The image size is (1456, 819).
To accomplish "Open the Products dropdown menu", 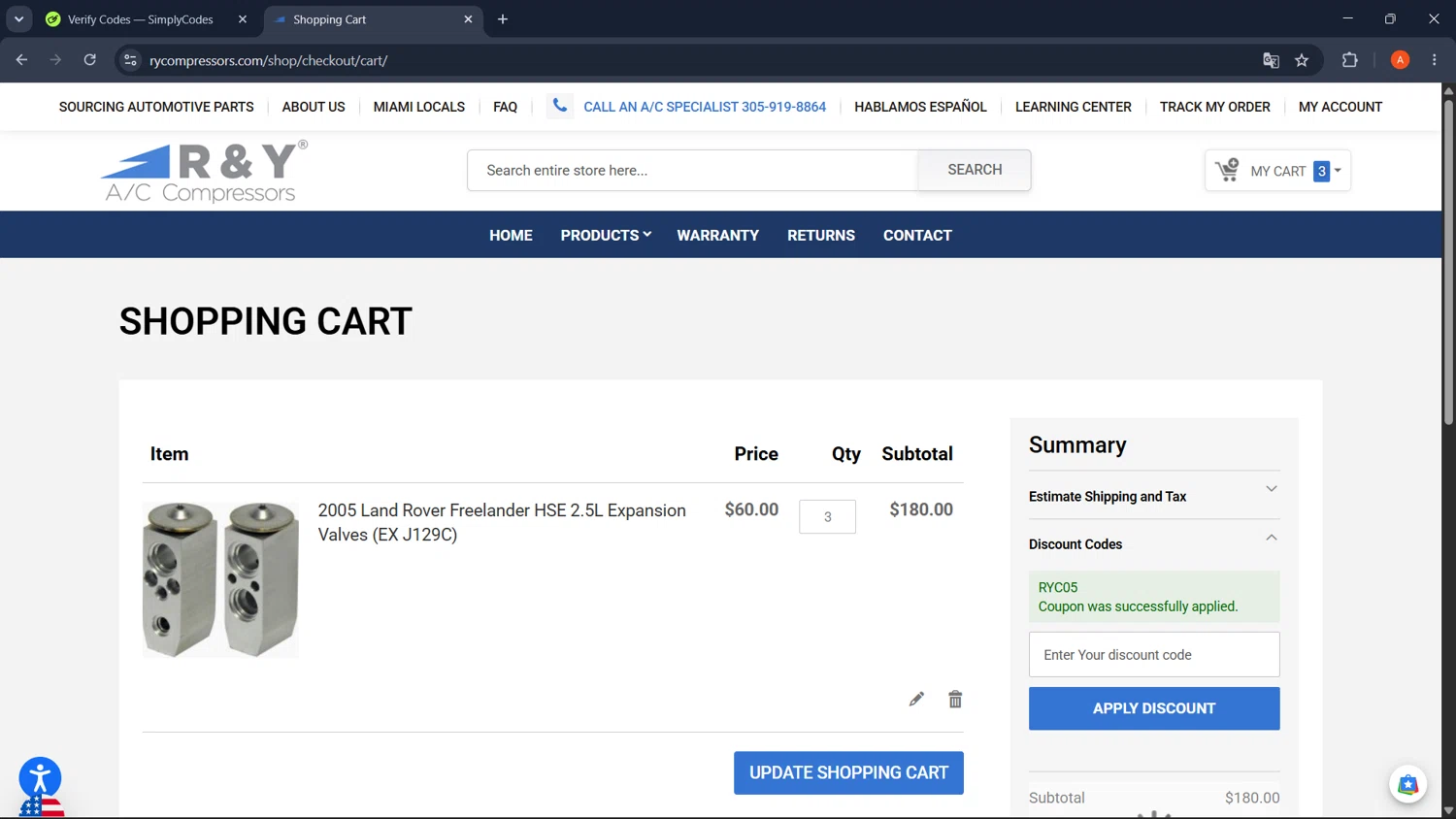I will pos(606,235).
